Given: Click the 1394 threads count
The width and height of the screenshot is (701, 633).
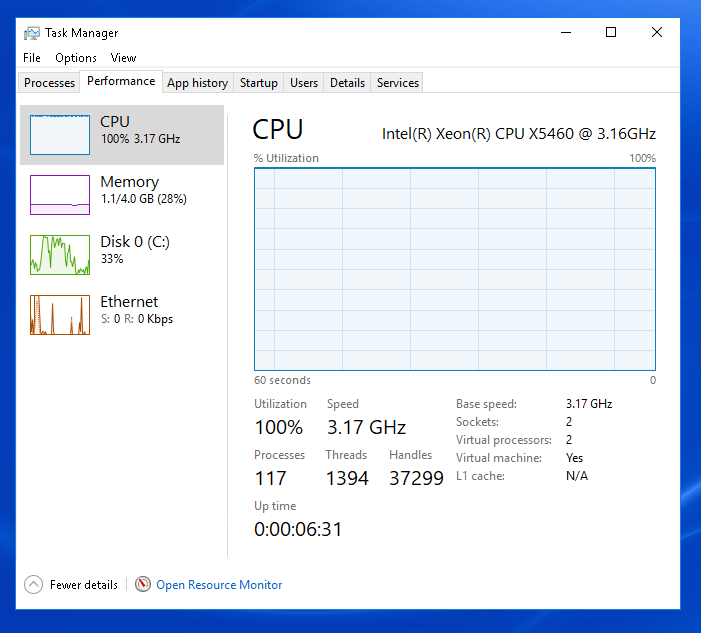Looking at the screenshot, I should (347, 478).
